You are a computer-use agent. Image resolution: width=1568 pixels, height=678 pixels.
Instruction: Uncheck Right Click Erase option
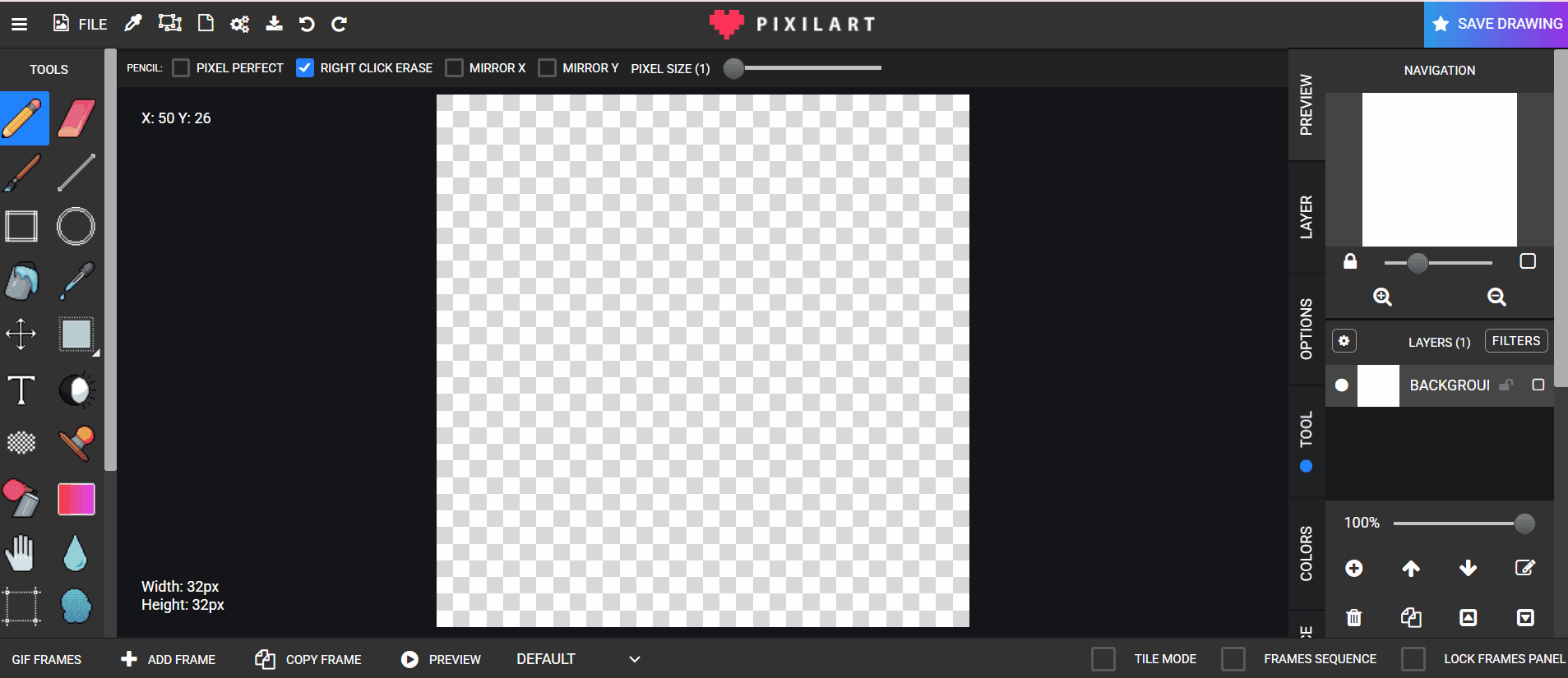click(x=305, y=68)
